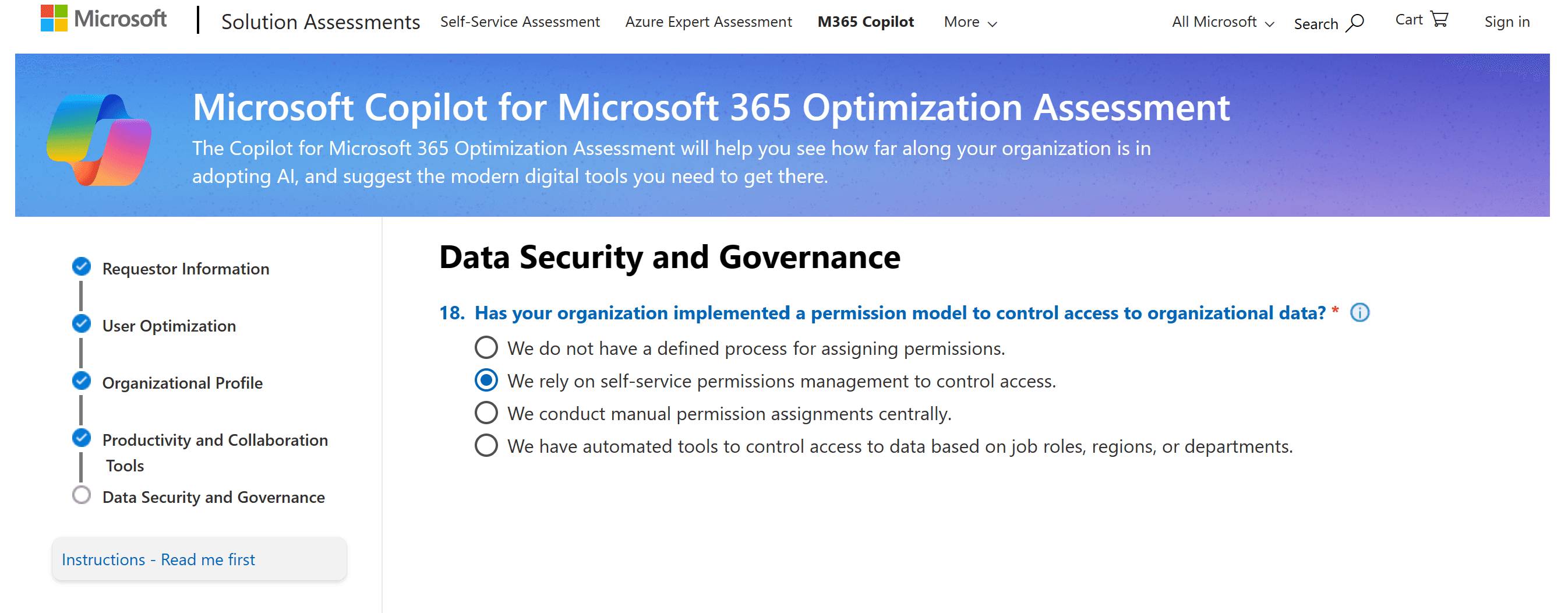Click the info icon beside question 18
This screenshot has height=613, width=1568.
coord(1360,313)
